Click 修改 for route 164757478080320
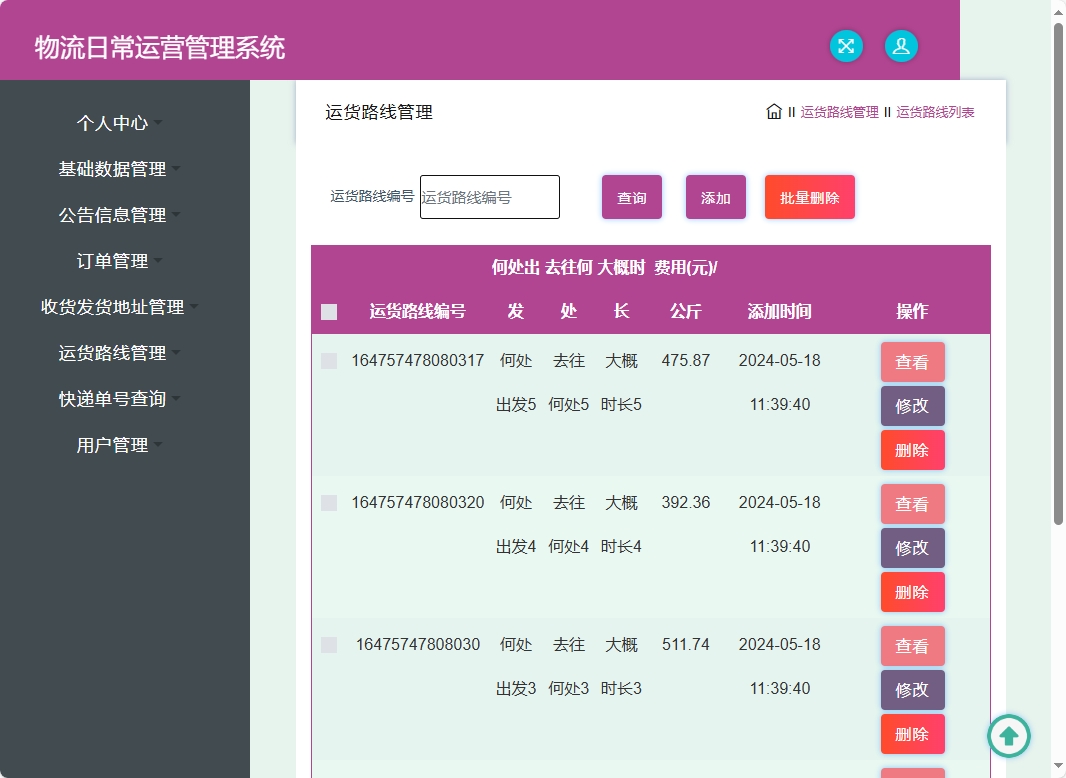The image size is (1066, 778). 912,547
